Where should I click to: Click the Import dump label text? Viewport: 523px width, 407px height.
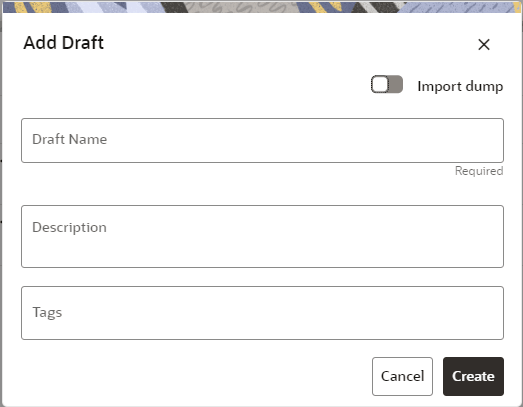point(460,86)
